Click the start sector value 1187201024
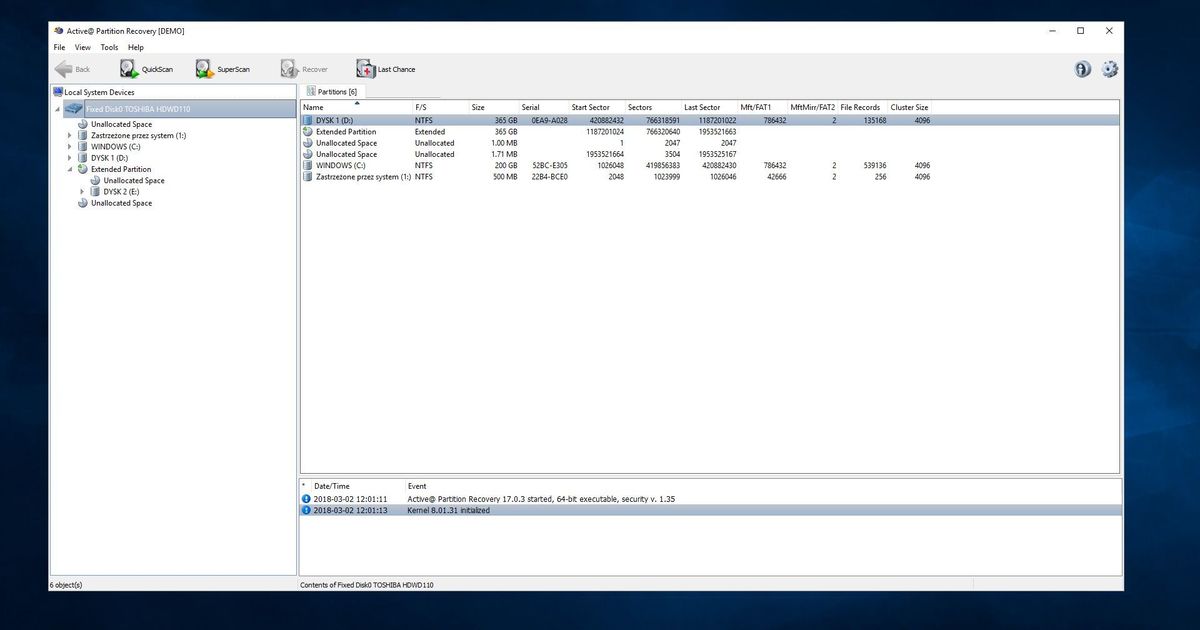The width and height of the screenshot is (1200, 630). (x=605, y=131)
